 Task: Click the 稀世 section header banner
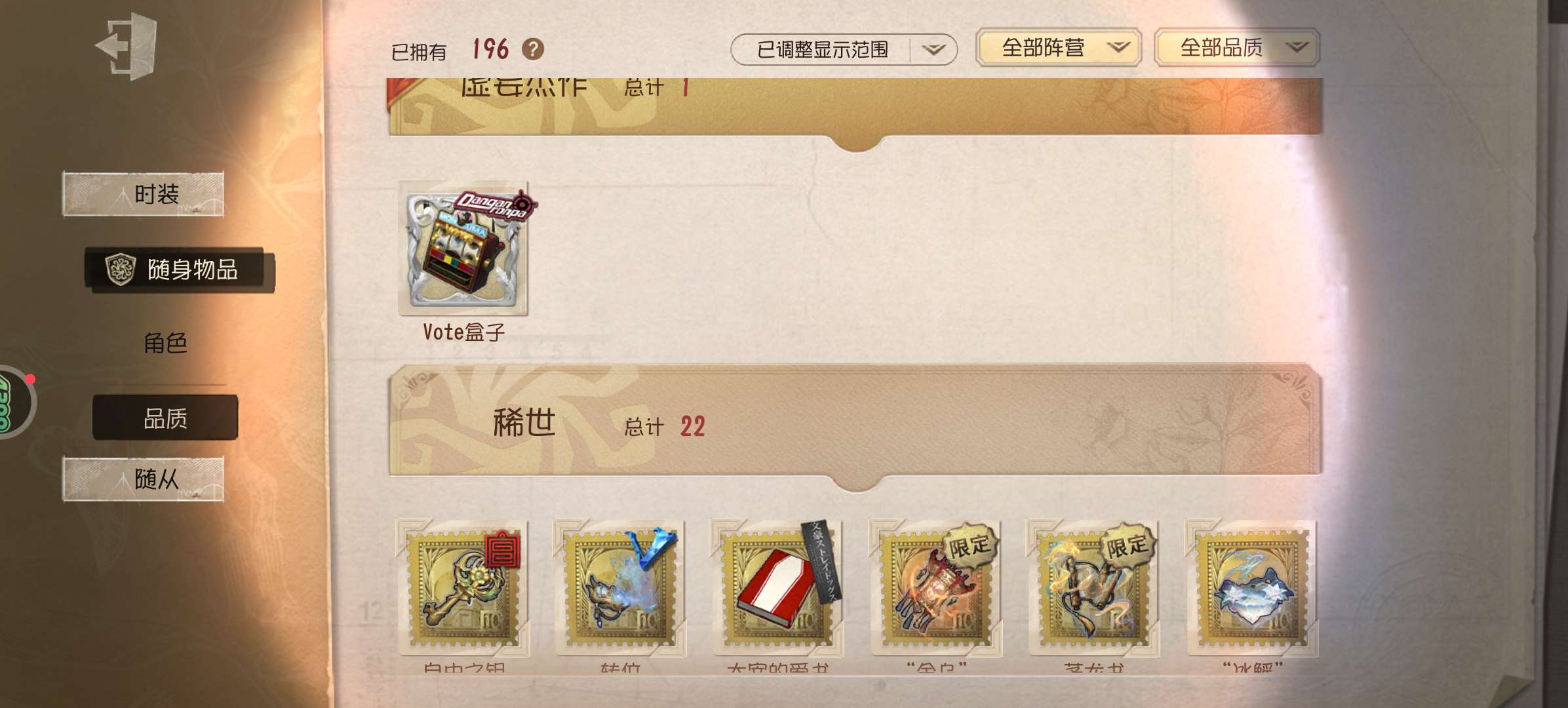coord(855,421)
